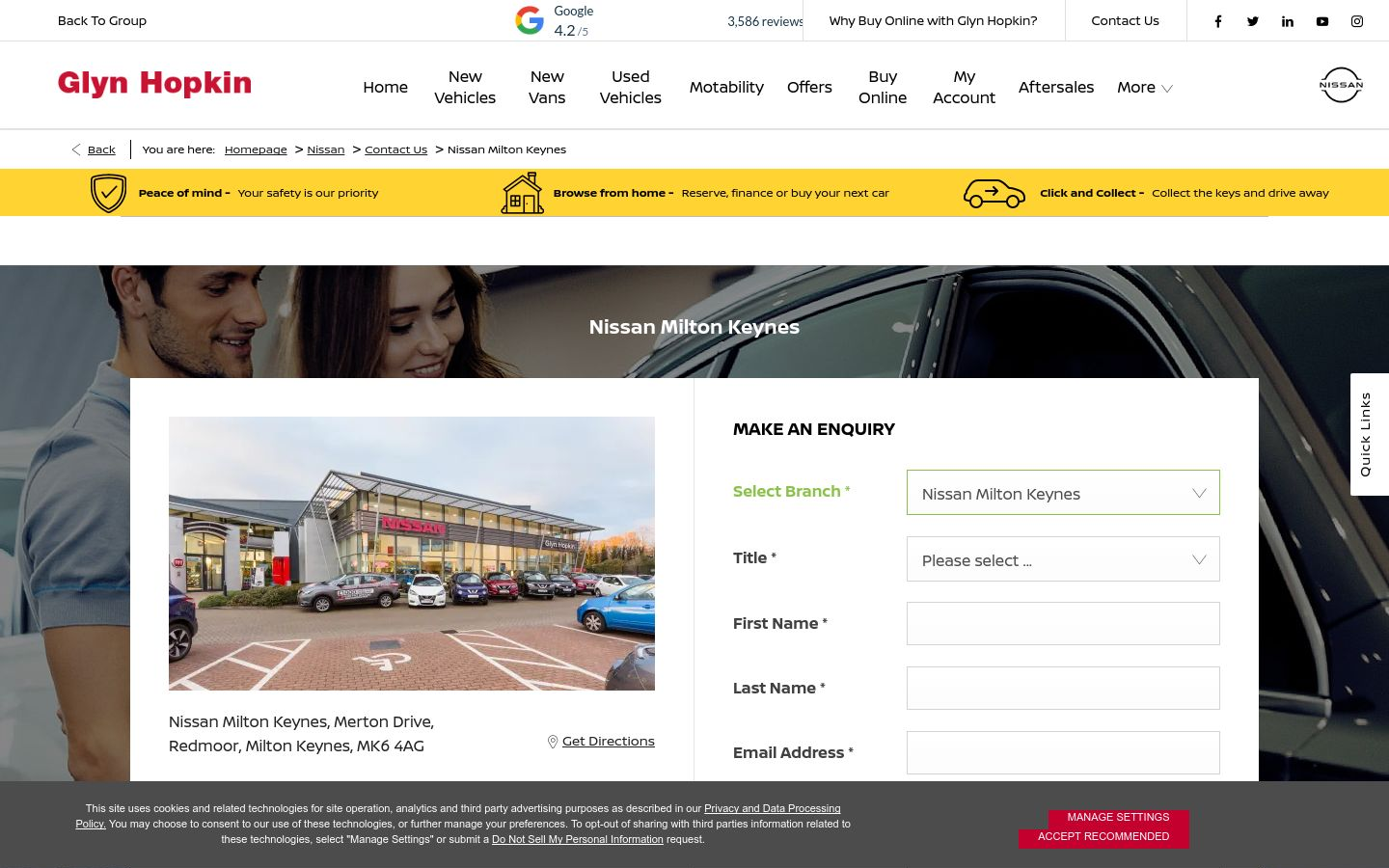This screenshot has width=1389, height=868.
Task: Click the Manage Settings button
Action: (1118, 817)
